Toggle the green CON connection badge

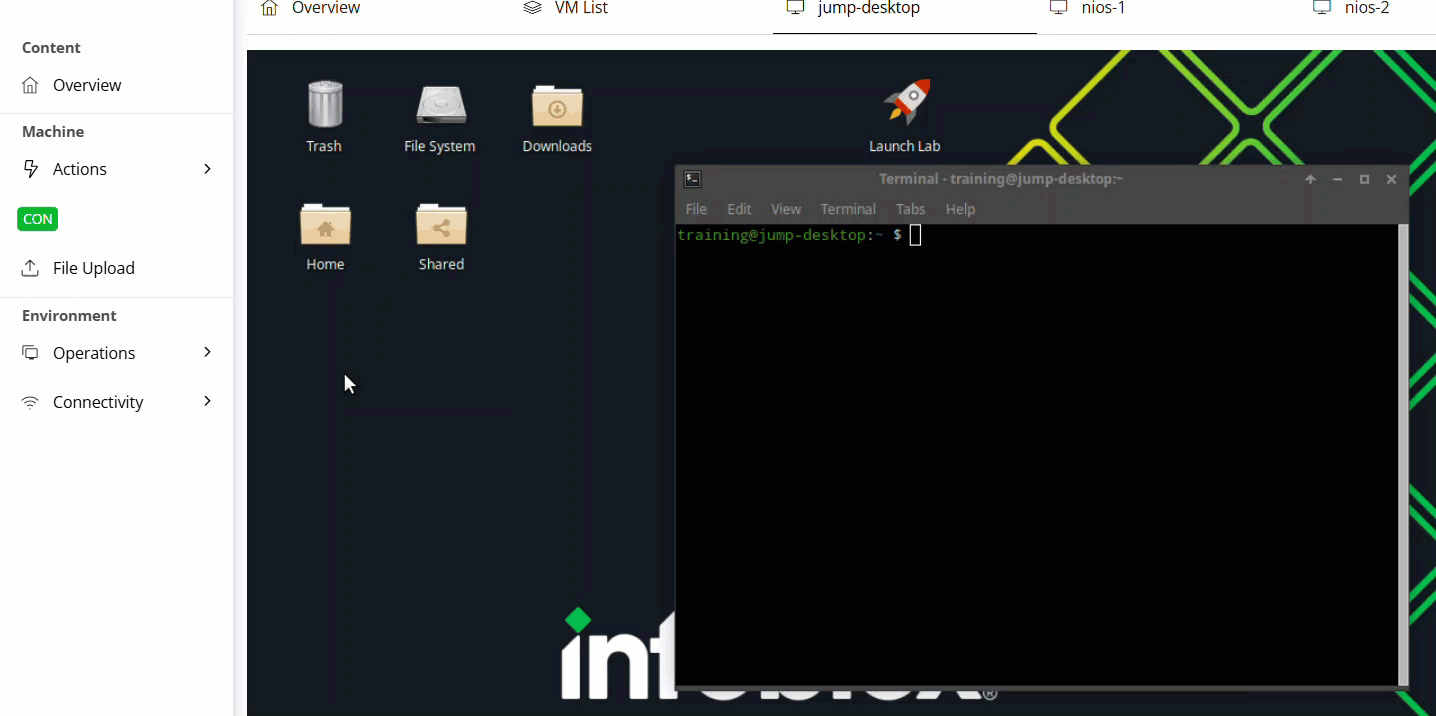click(x=38, y=219)
